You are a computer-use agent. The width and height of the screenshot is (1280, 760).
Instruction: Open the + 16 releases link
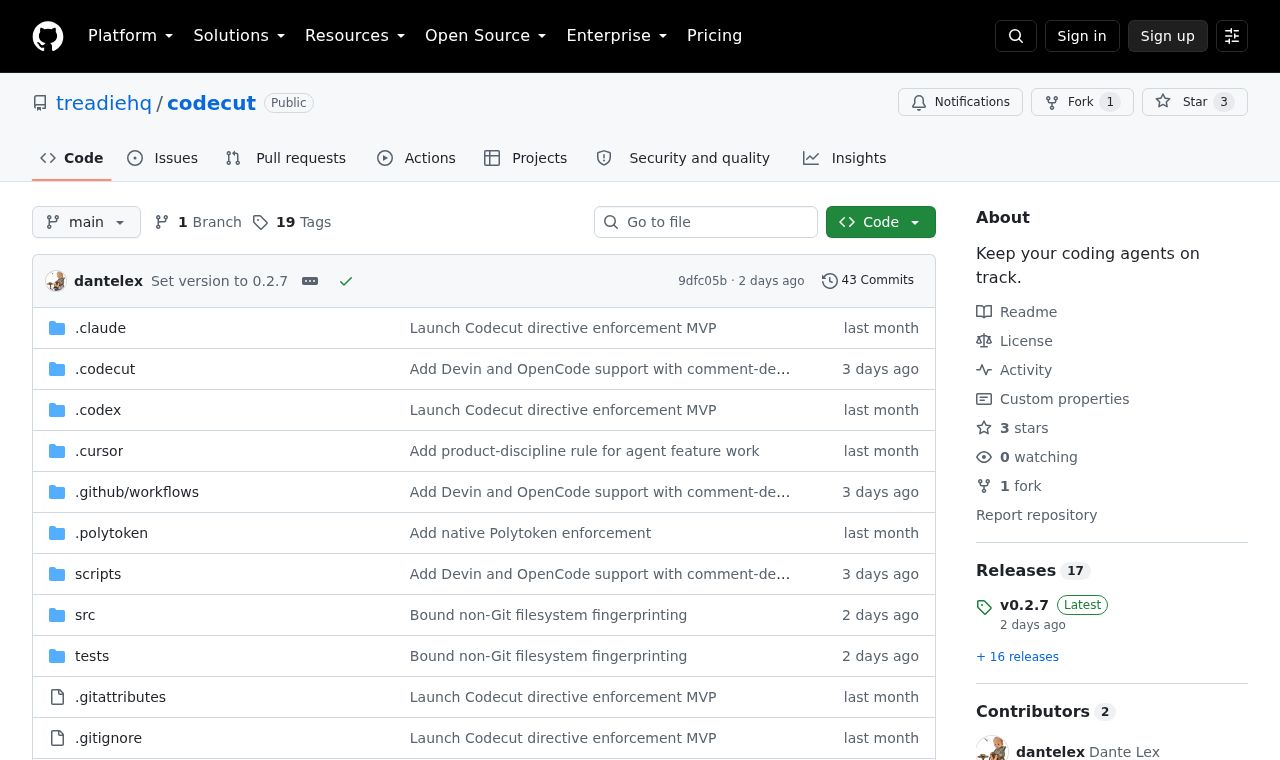tap(1017, 657)
